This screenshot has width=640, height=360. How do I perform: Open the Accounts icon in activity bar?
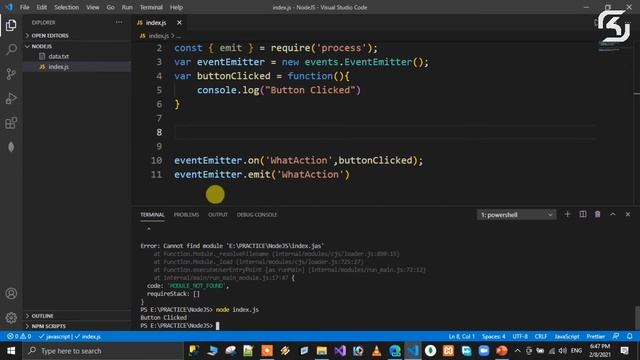[x=11, y=293]
